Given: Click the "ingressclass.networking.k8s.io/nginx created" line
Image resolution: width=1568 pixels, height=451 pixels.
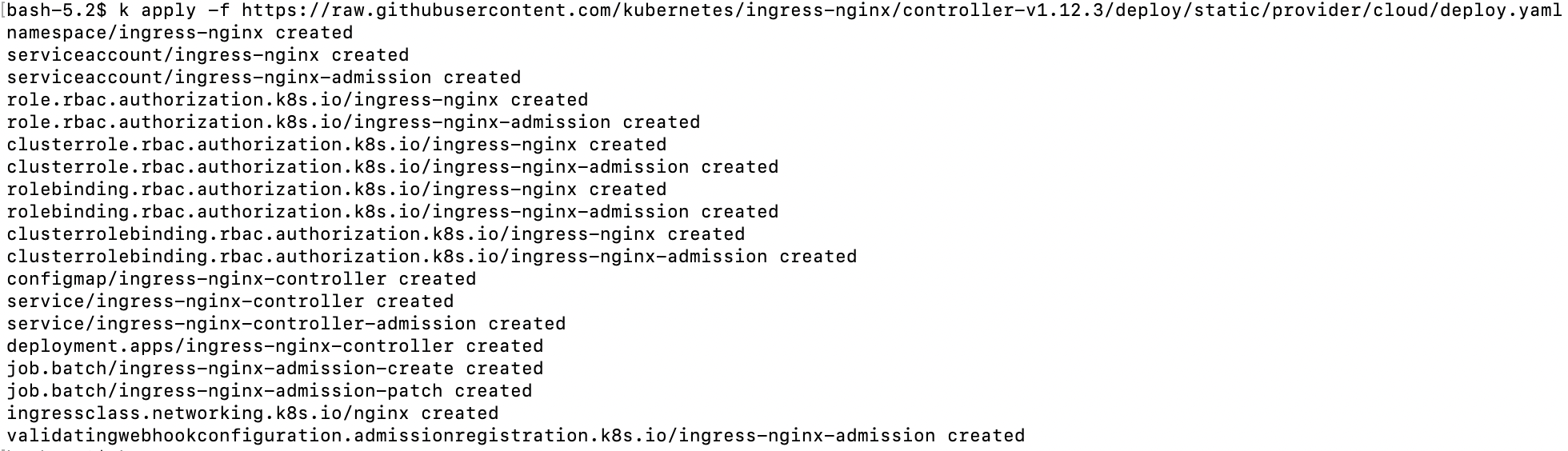Looking at the screenshot, I should 252,413.
